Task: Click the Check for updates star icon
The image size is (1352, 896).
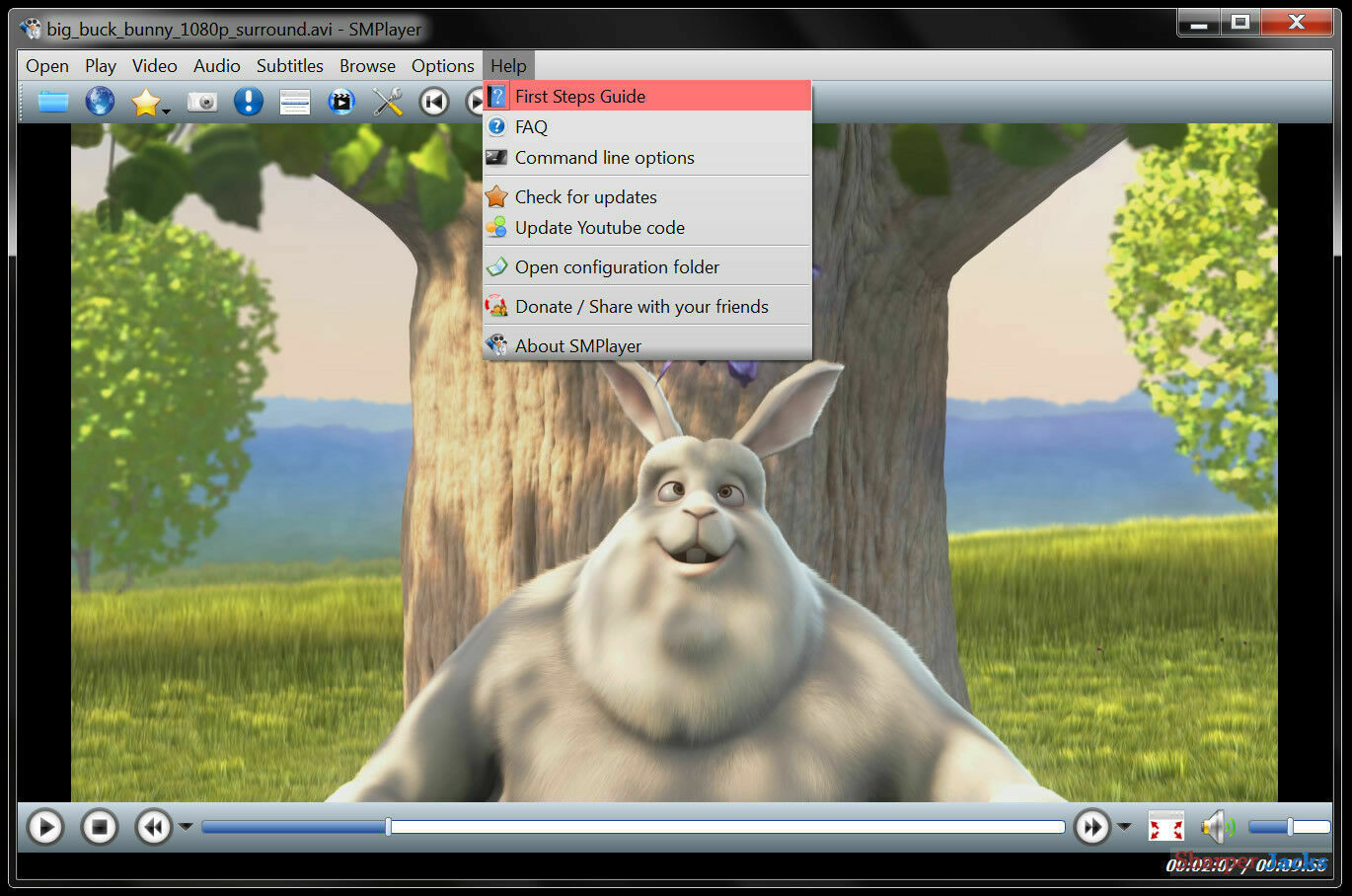Action: point(496,196)
